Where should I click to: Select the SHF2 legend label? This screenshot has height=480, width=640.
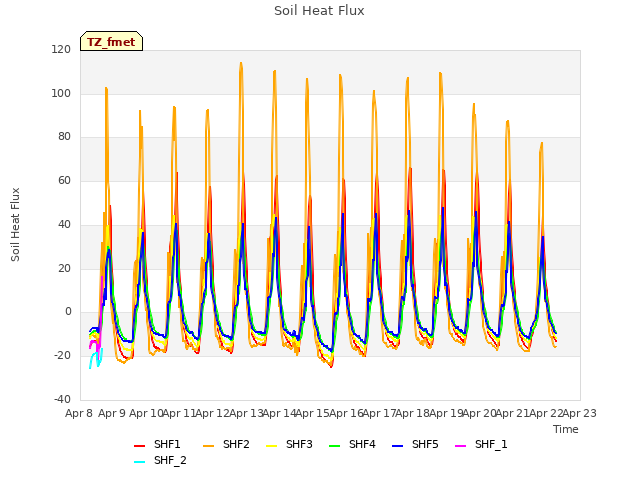pyautogui.click(x=236, y=444)
